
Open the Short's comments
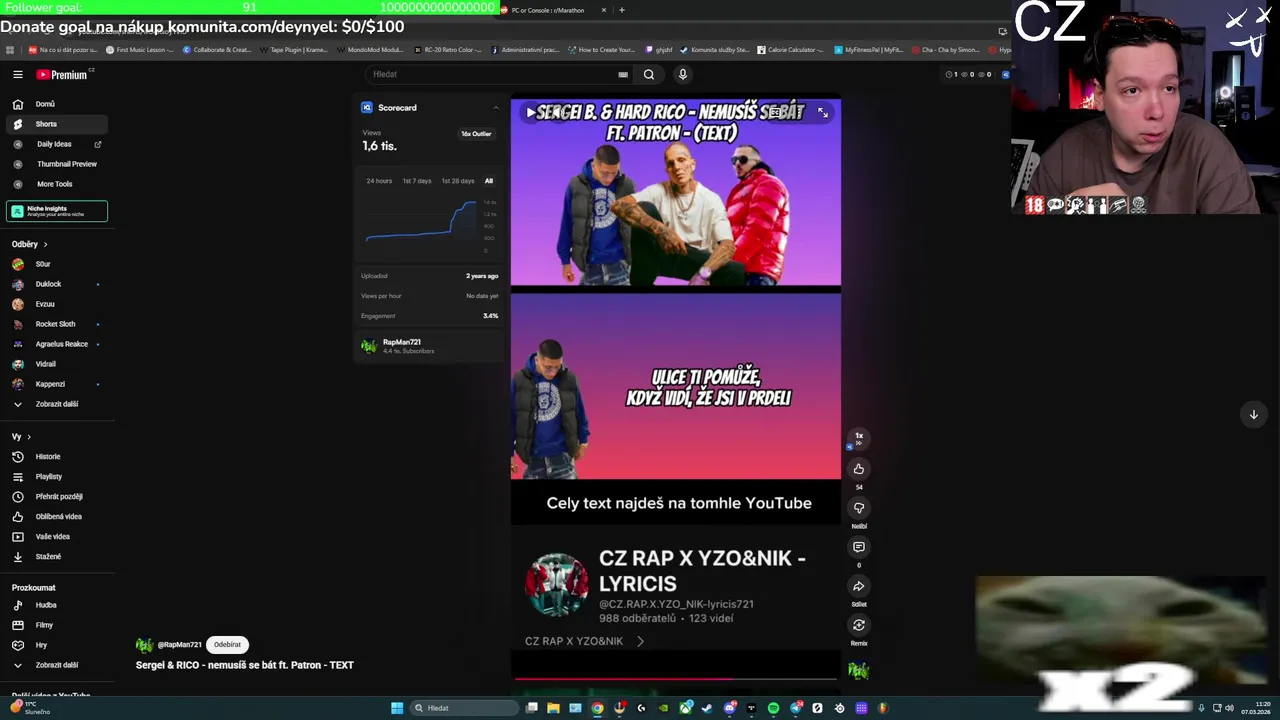[x=859, y=547]
